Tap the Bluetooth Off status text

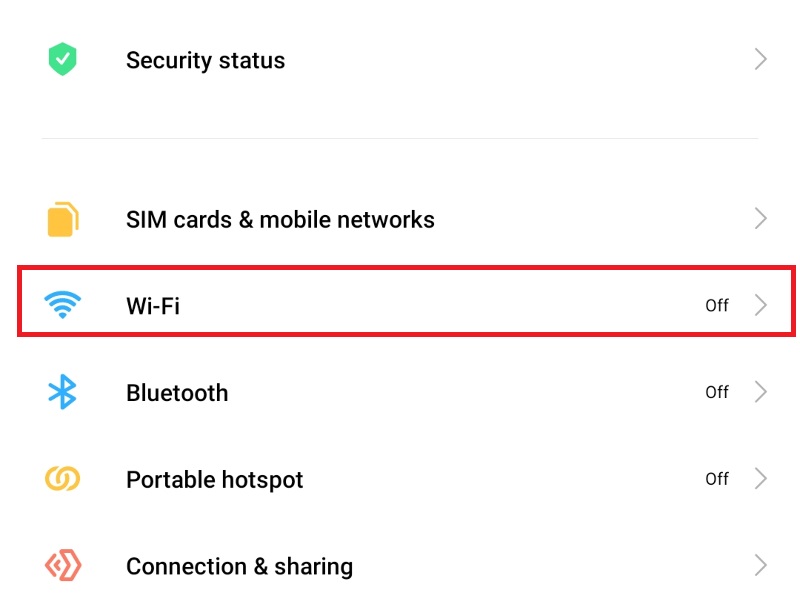pos(717,393)
